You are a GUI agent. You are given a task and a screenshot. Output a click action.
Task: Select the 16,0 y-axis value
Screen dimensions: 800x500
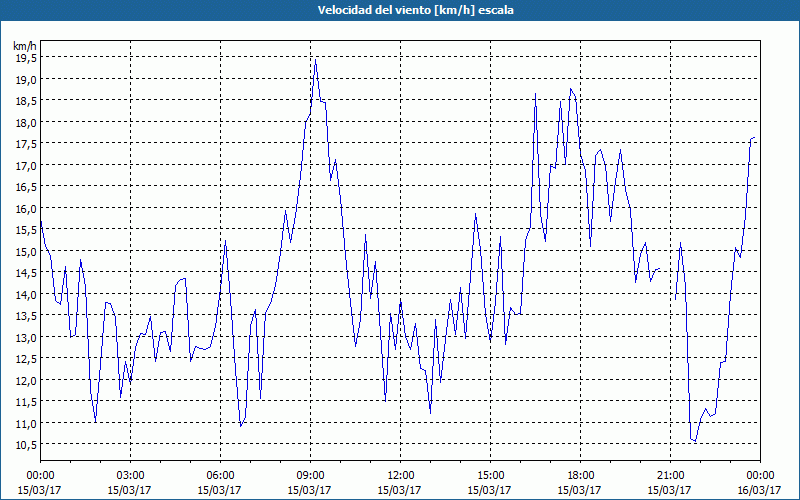click(27, 208)
